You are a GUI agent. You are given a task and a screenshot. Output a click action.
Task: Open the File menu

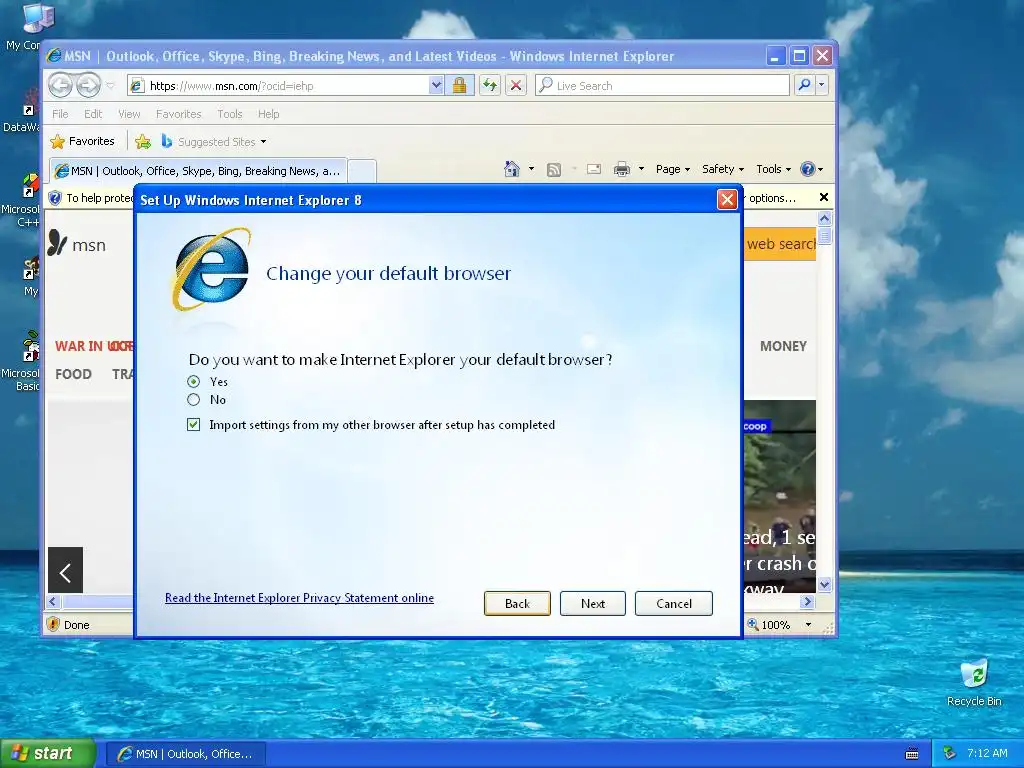click(60, 114)
